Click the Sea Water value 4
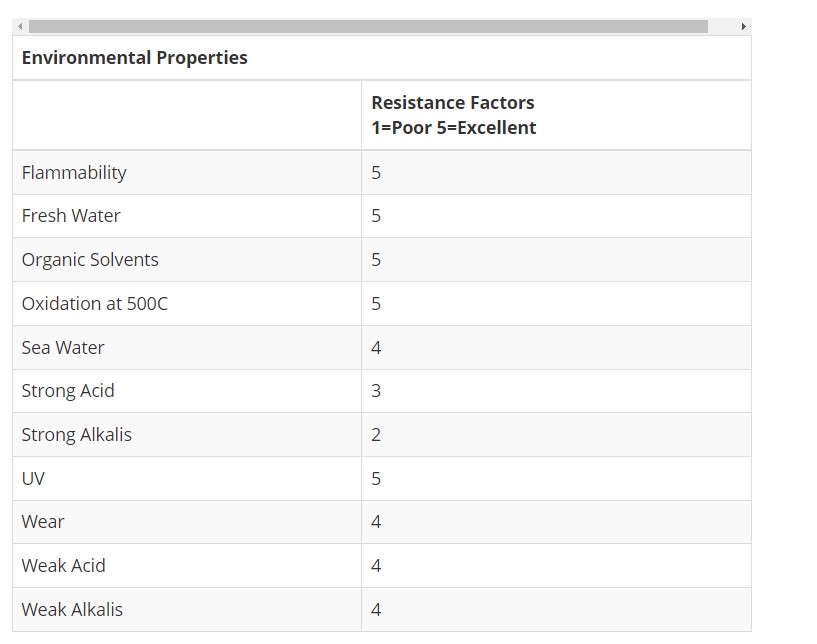The height and width of the screenshot is (644, 817). pos(376,348)
